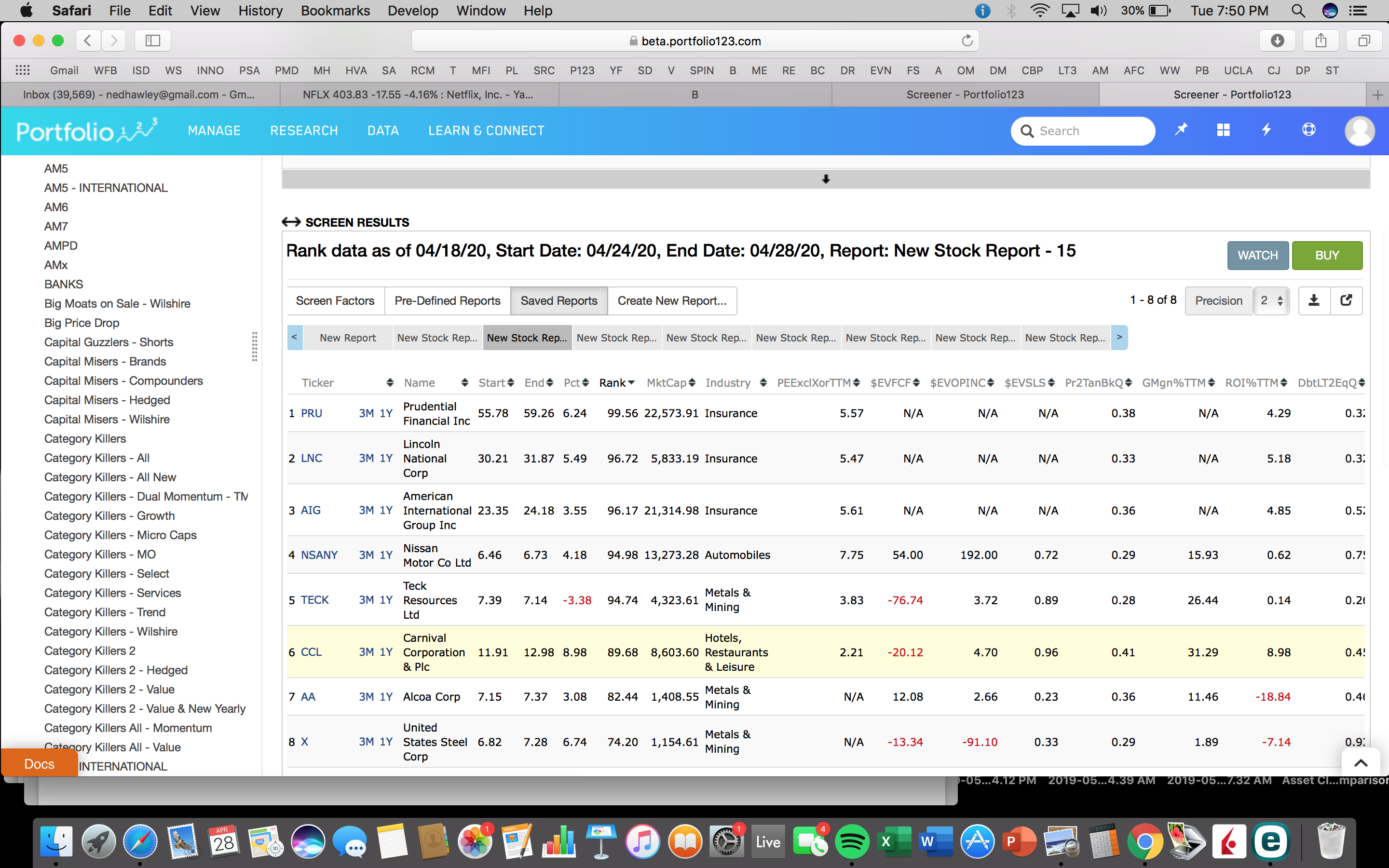Open the 3M chart link for CCL
The image size is (1389, 868).
pyautogui.click(x=366, y=652)
